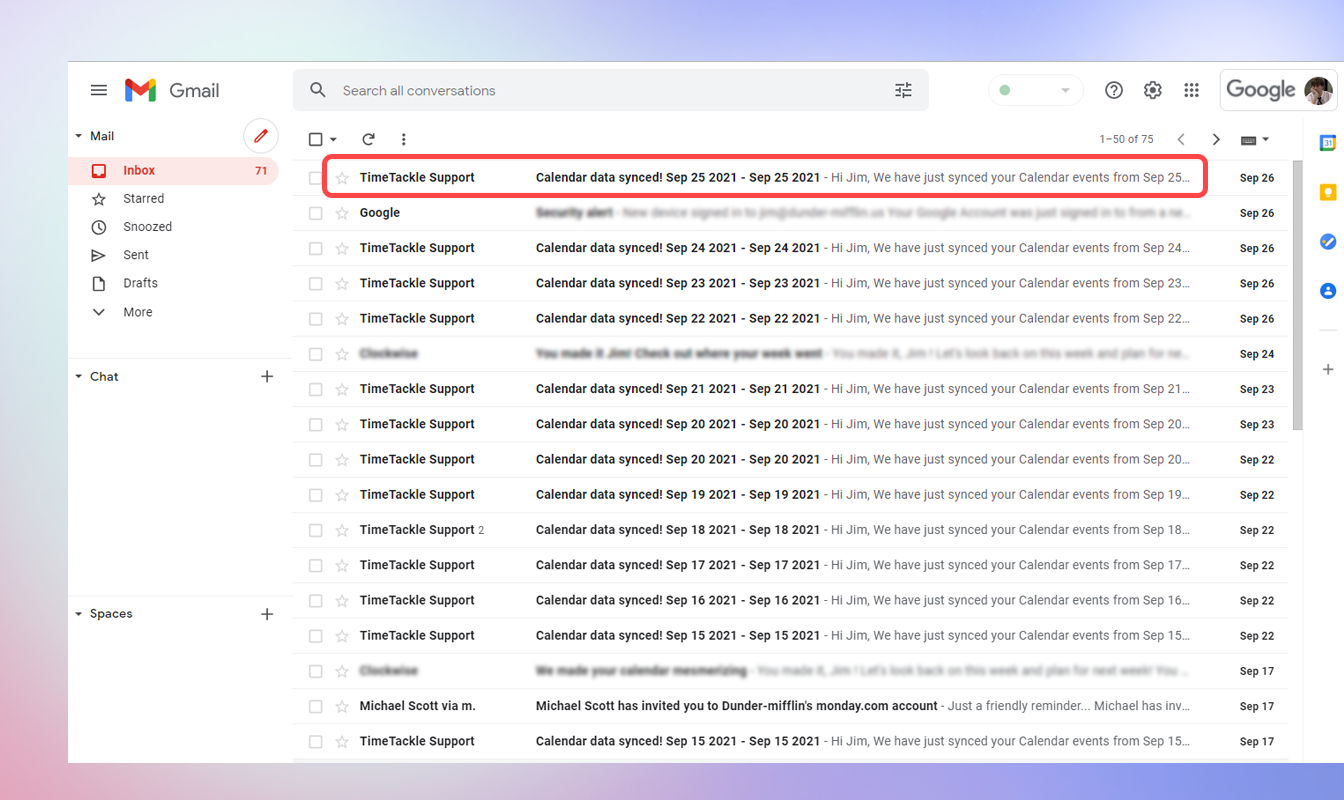Go to newer messages arrow
The height and width of the screenshot is (800, 1344).
coord(1181,139)
